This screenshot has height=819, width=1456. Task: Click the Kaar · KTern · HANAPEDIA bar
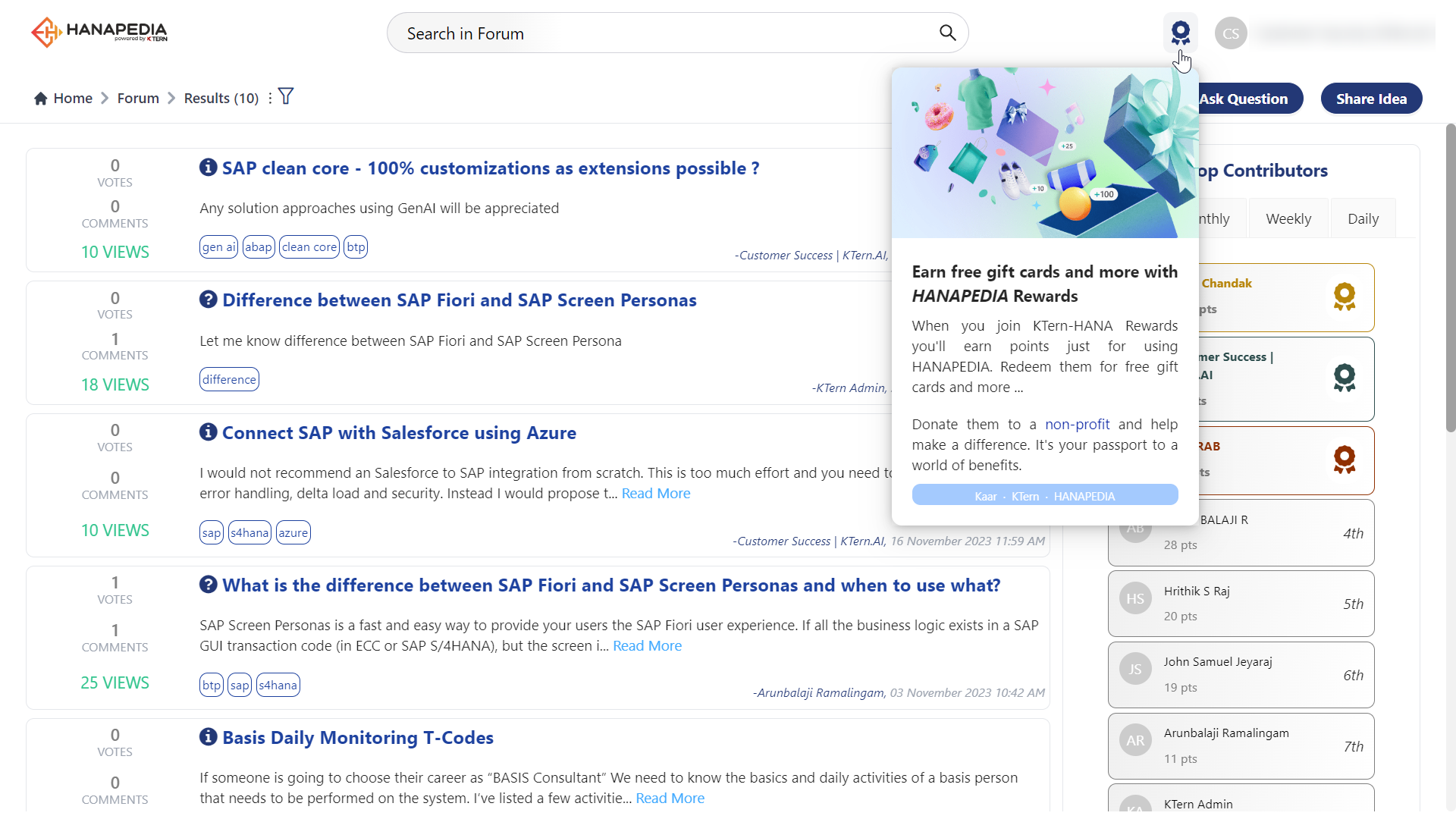(1044, 495)
